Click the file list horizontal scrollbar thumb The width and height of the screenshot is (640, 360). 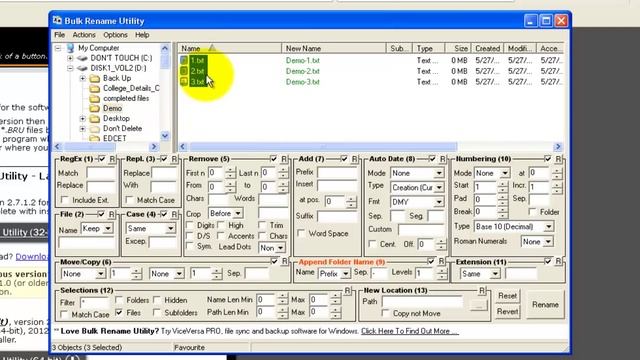point(323,147)
